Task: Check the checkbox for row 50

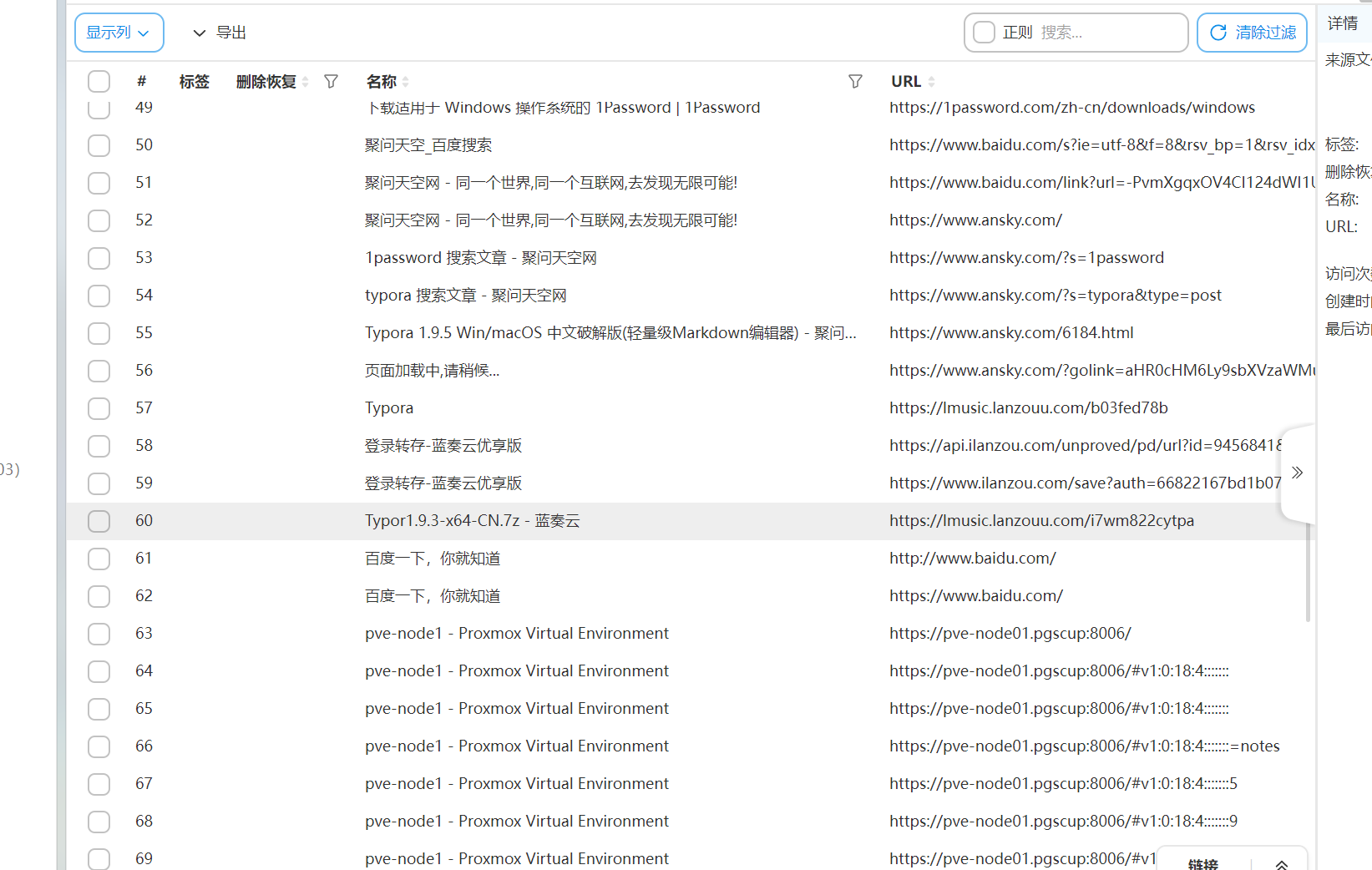Action: [99, 145]
